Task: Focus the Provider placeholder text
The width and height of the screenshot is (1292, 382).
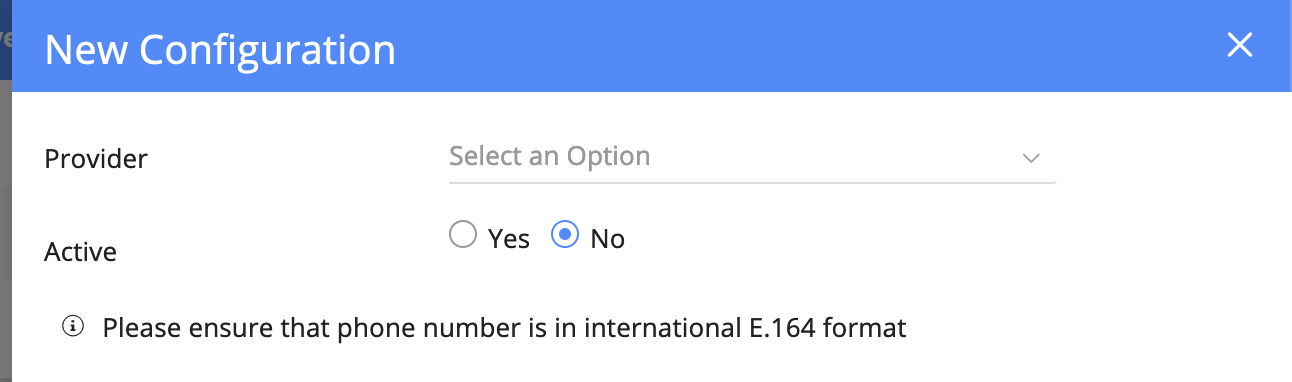Action: point(550,157)
